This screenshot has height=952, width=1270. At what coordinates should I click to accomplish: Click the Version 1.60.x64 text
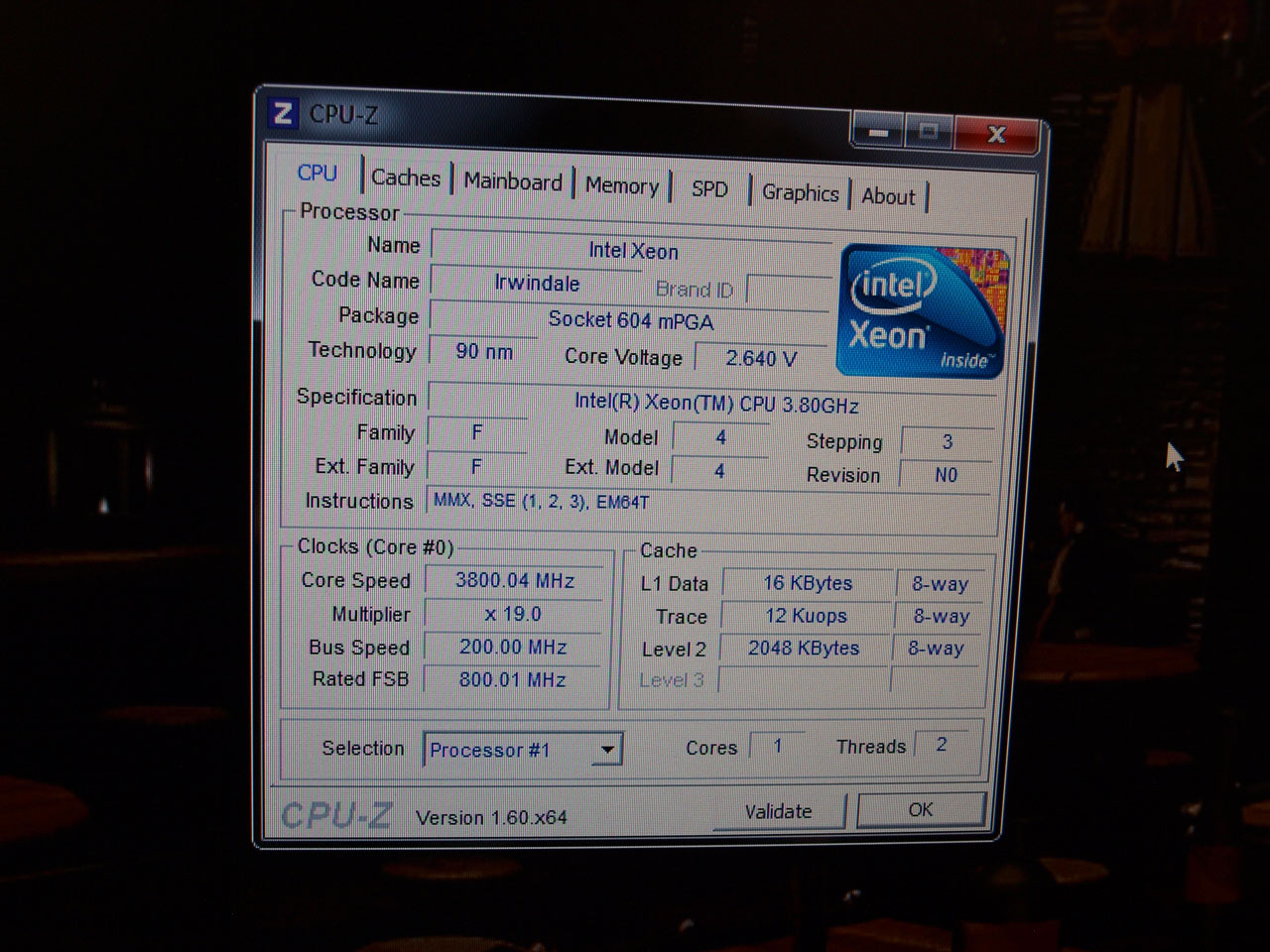(x=491, y=818)
